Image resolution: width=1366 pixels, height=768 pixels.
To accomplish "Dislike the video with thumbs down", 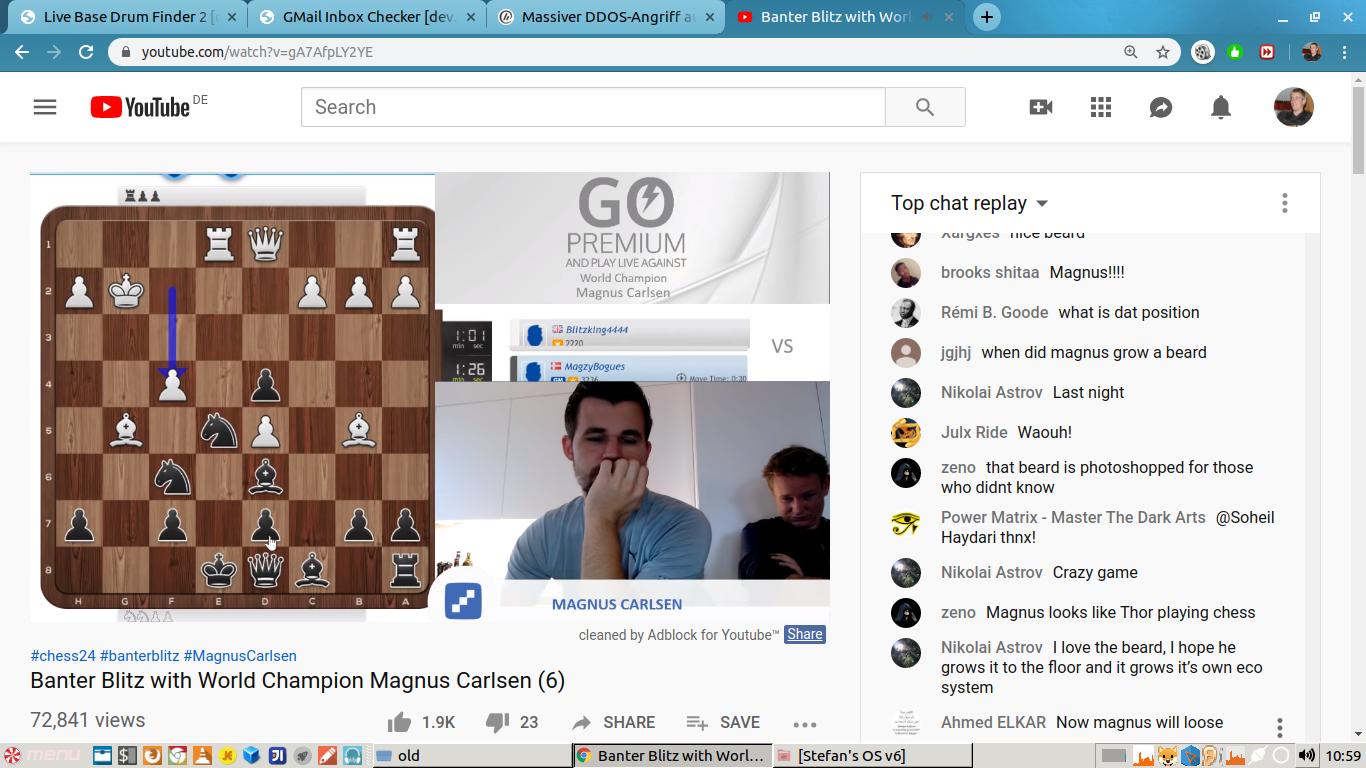I will (x=497, y=722).
